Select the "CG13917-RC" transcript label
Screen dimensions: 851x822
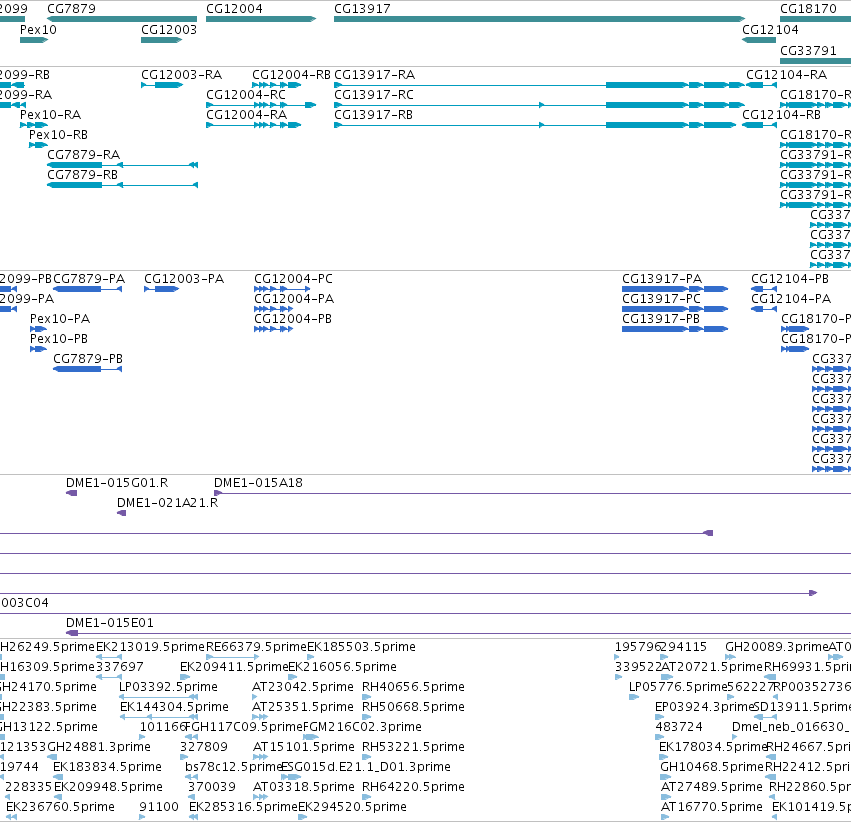[374, 94]
